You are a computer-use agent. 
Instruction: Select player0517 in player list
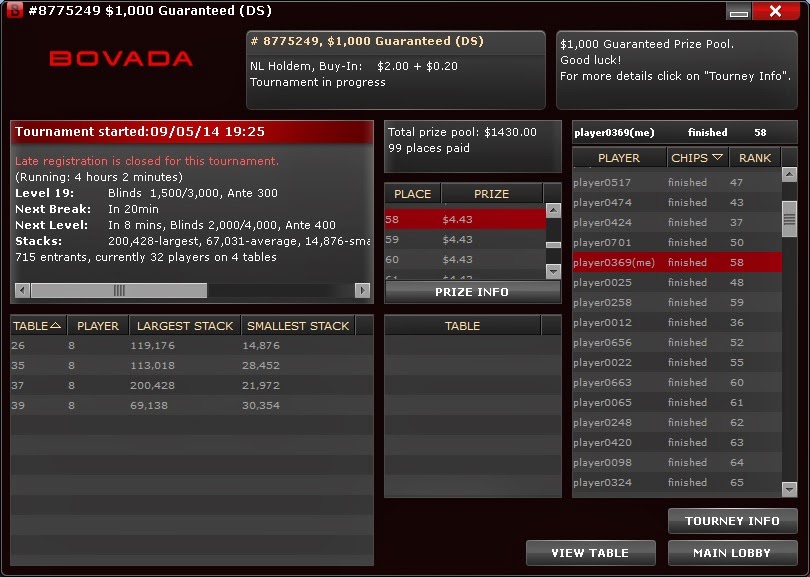point(677,182)
